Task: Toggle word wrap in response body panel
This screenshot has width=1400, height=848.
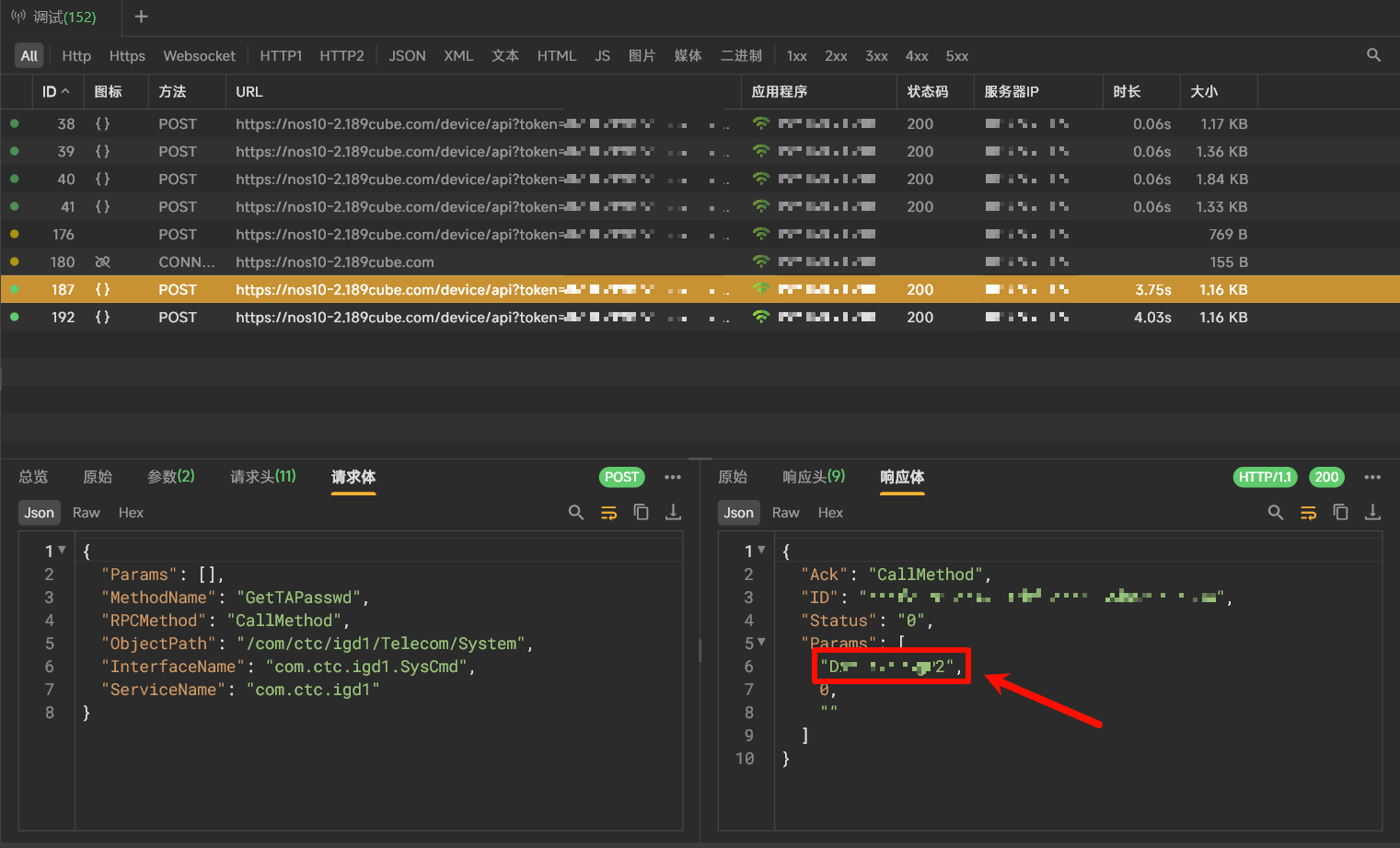Action: [x=1308, y=512]
